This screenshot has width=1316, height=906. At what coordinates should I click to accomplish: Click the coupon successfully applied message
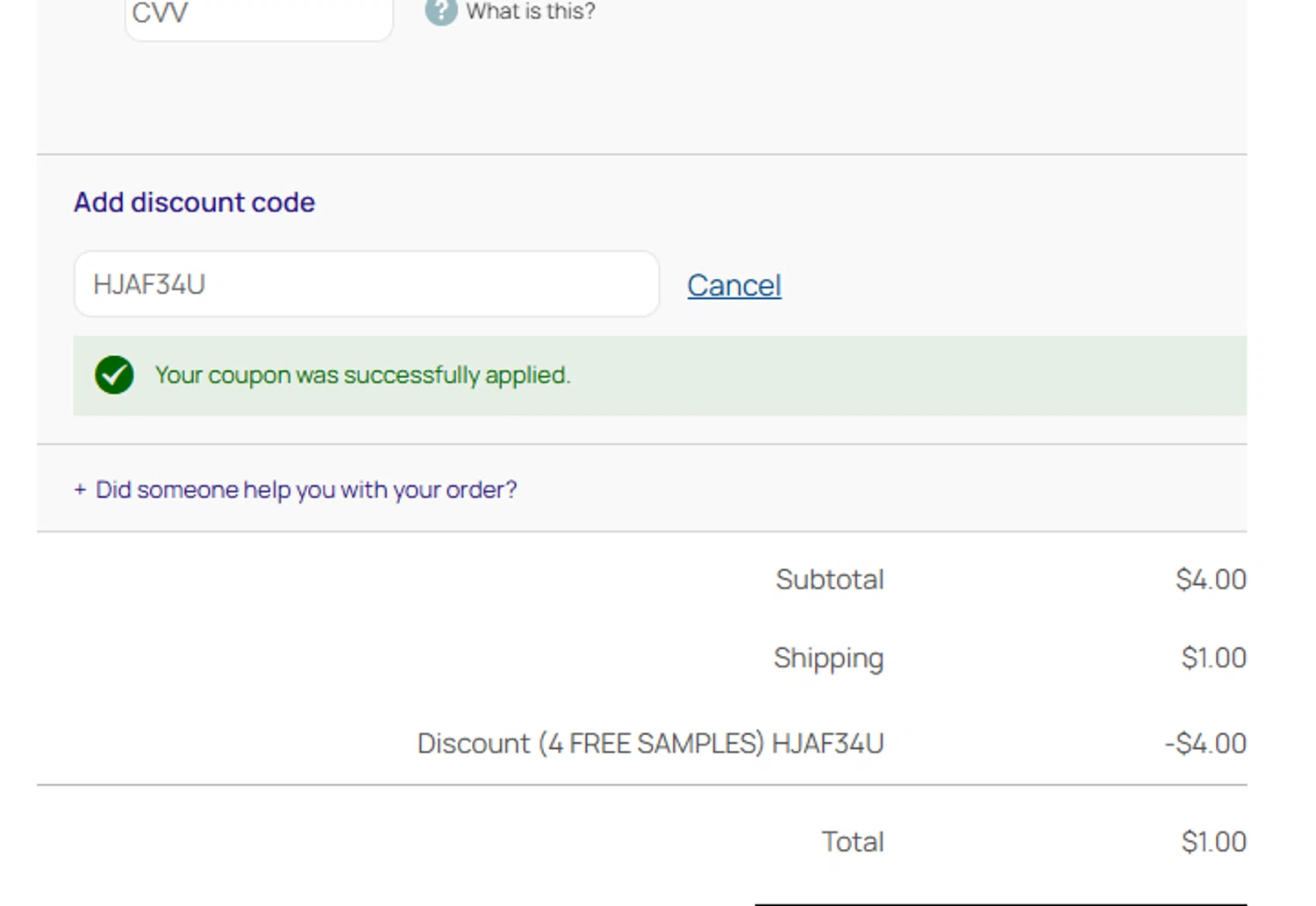pos(362,375)
